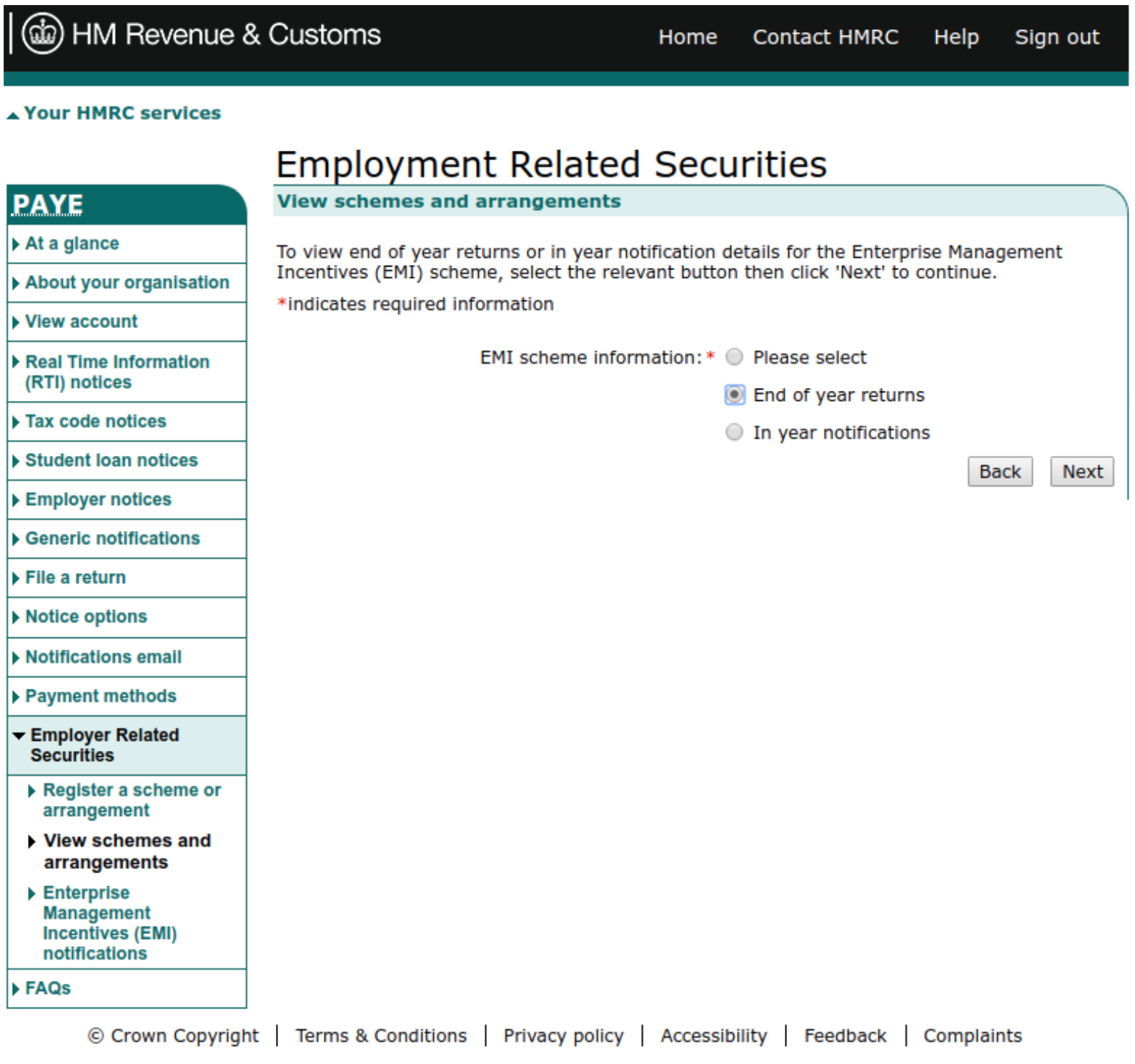Open Help in the top navigation
The width and height of the screenshot is (1135, 1064).
click(x=956, y=37)
